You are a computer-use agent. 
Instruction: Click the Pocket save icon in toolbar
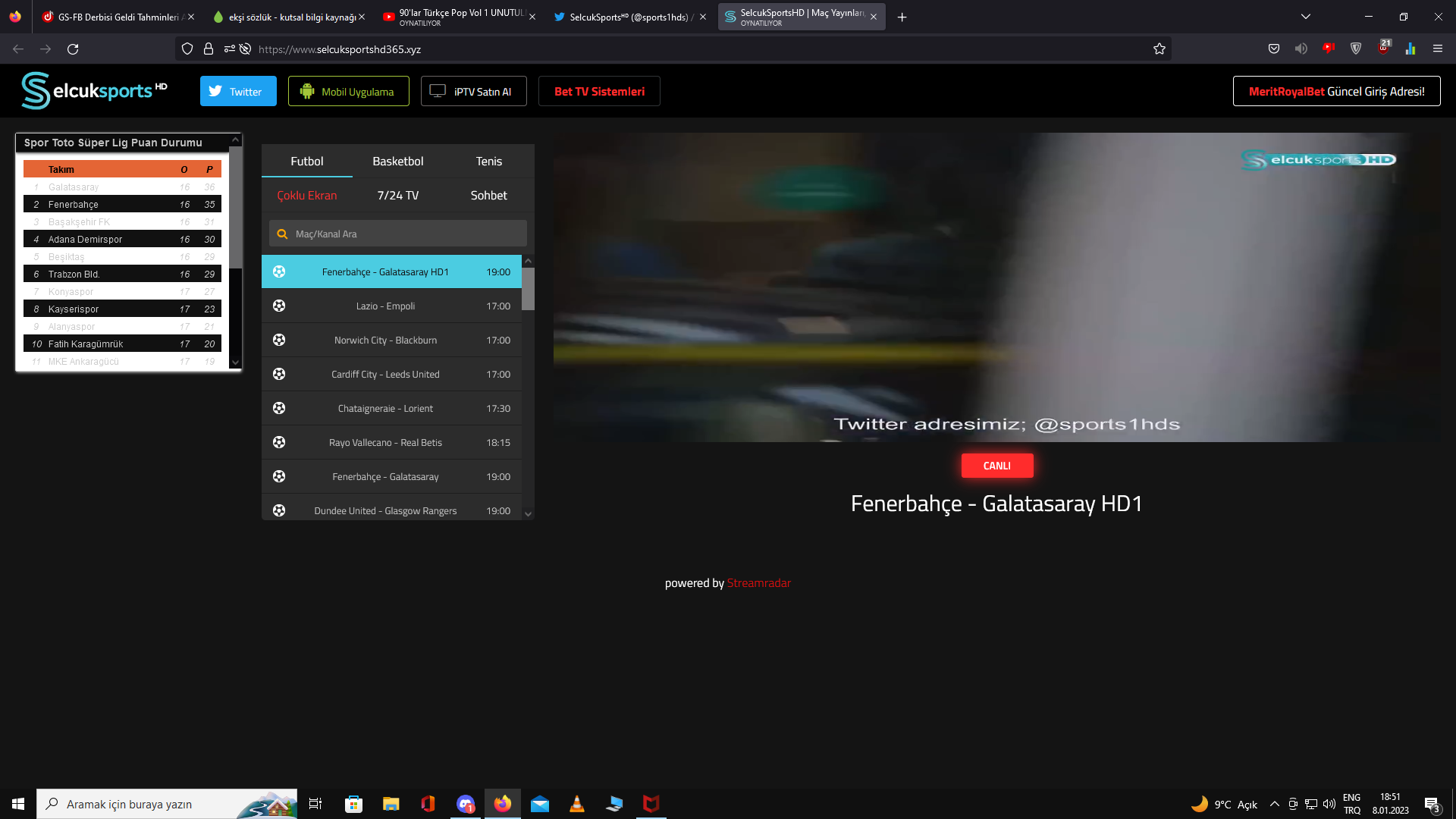(x=1274, y=49)
